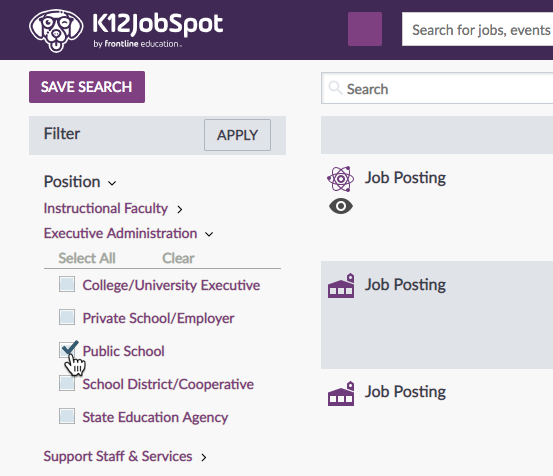Click the eye viewed icon under first posting
Image resolution: width=553 pixels, height=476 pixels.
click(x=341, y=206)
